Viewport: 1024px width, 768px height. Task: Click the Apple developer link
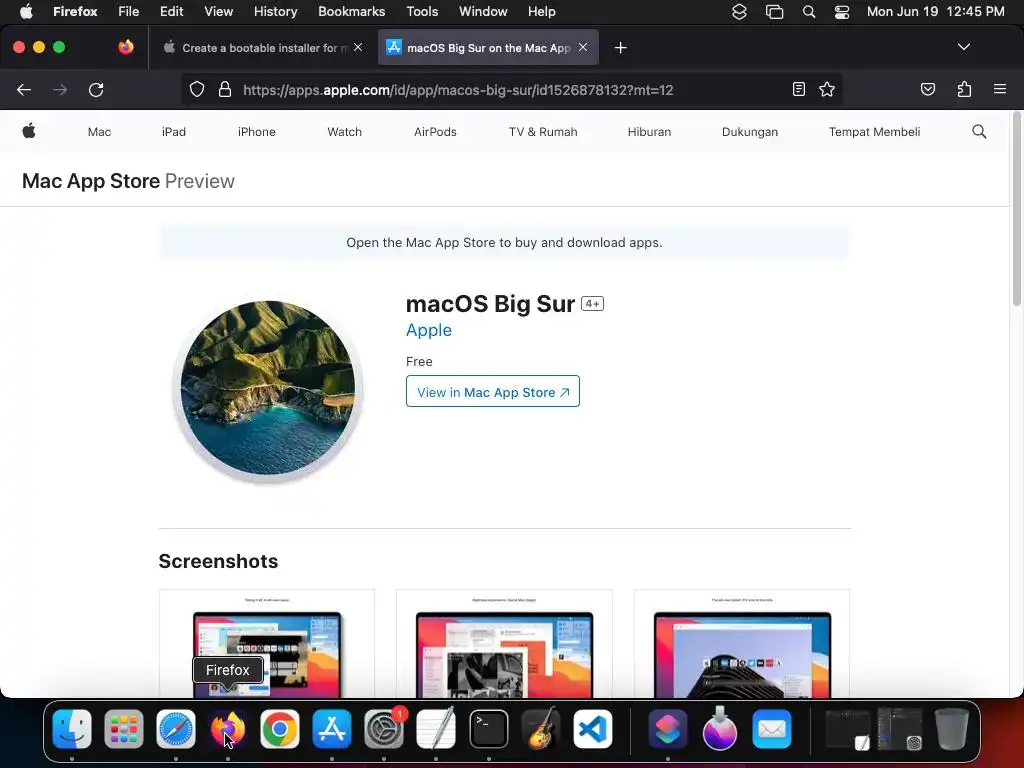428,330
